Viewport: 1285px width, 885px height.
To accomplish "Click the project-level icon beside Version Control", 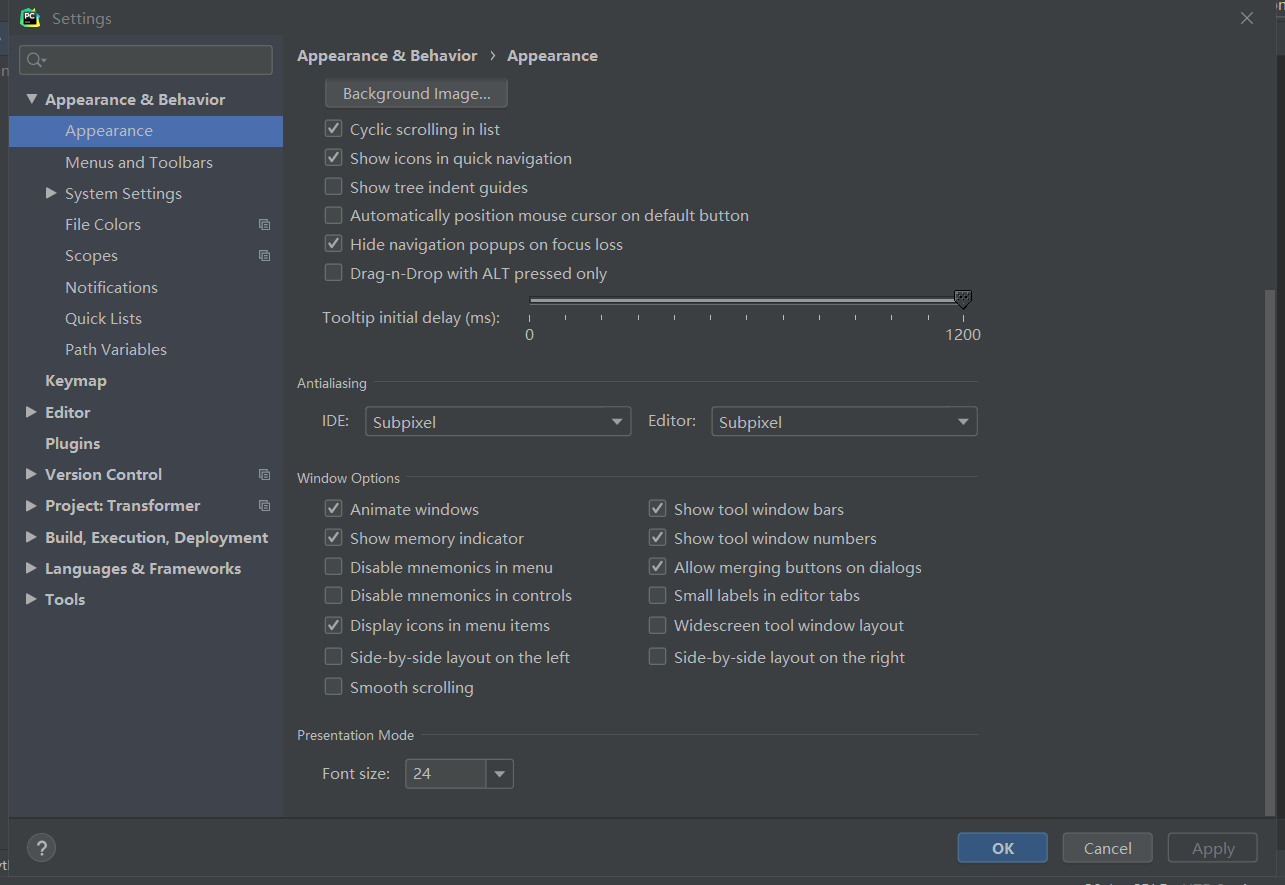I will click(x=264, y=475).
